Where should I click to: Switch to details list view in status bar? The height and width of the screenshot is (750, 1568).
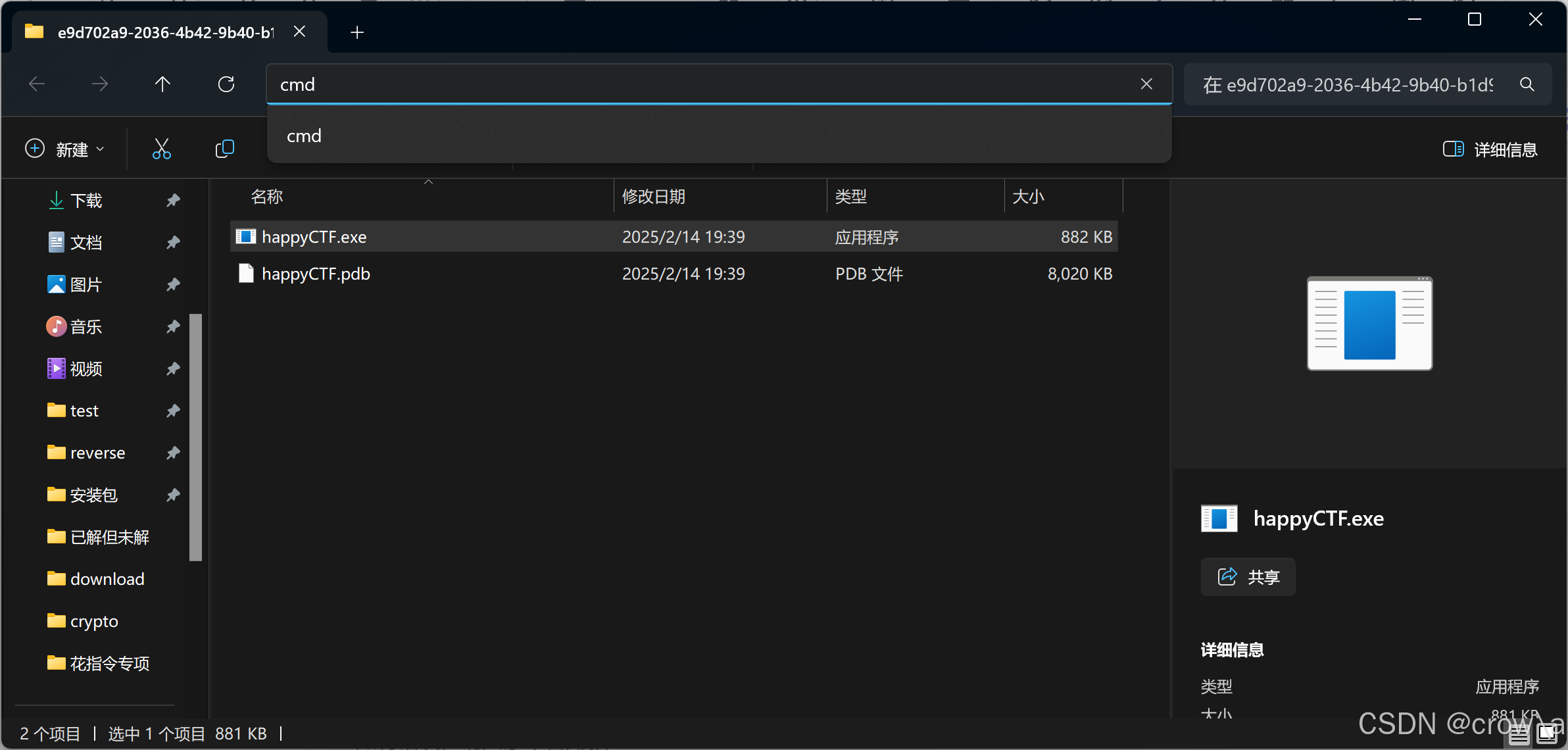coord(1519,734)
